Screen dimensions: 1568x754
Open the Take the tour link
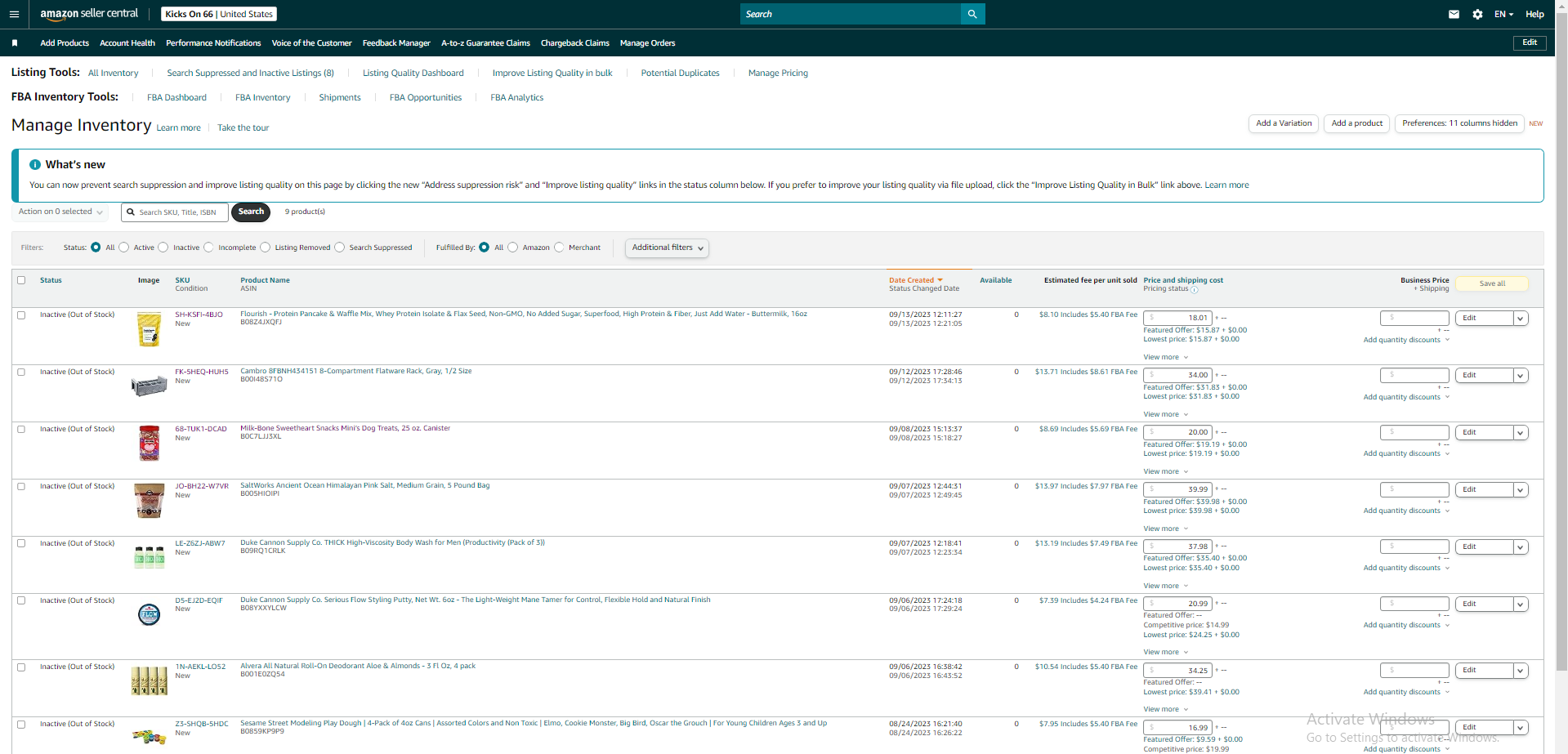[243, 127]
